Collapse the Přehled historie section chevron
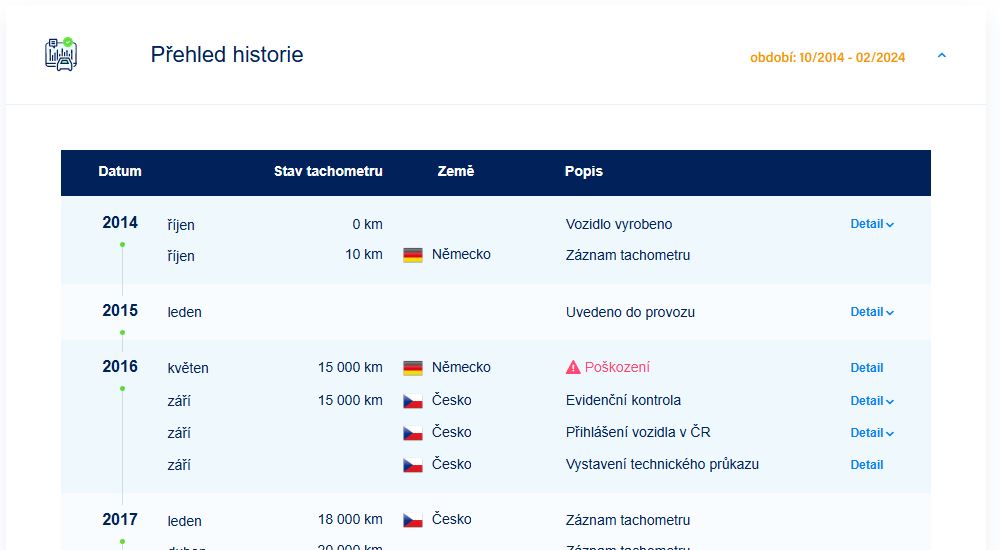1000x550 pixels. point(941,56)
